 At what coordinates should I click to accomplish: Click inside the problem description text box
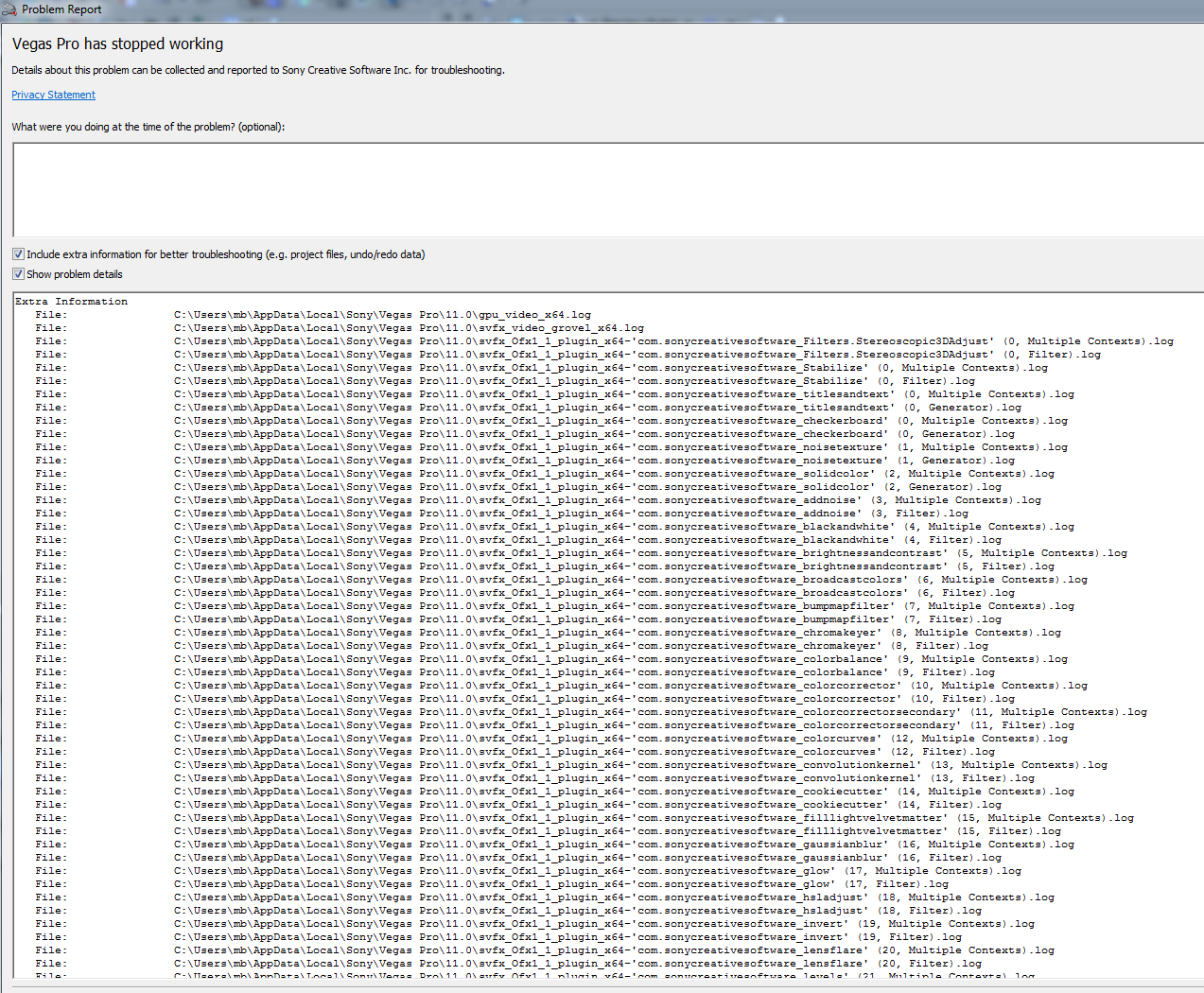tap(608, 190)
